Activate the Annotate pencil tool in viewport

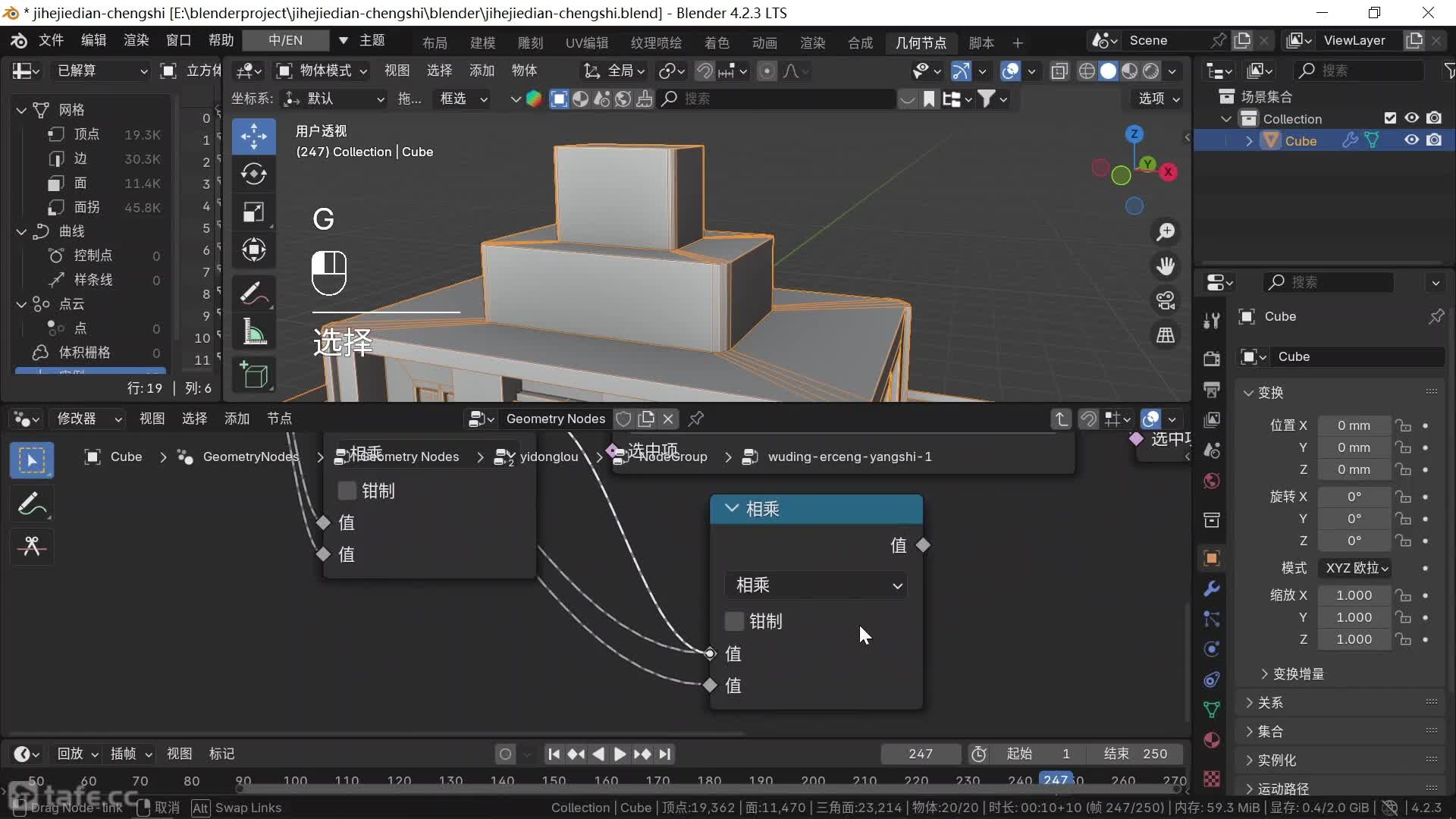[x=253, y=294]
